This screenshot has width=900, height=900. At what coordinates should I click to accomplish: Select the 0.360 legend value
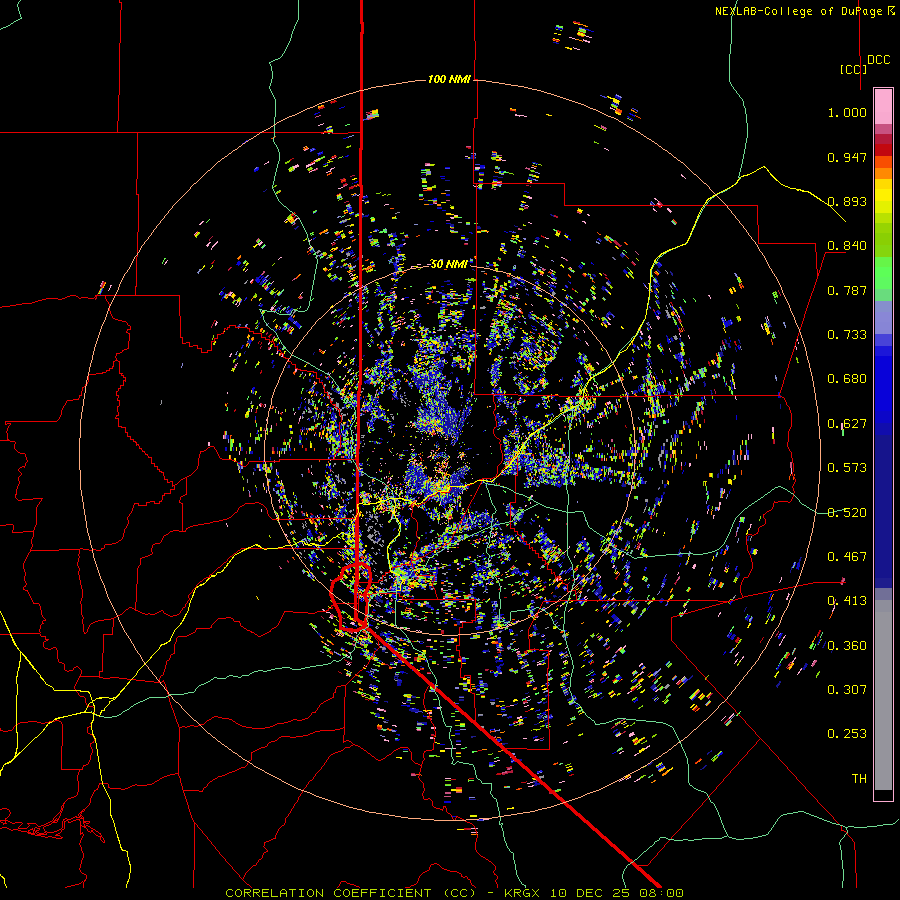847,646
